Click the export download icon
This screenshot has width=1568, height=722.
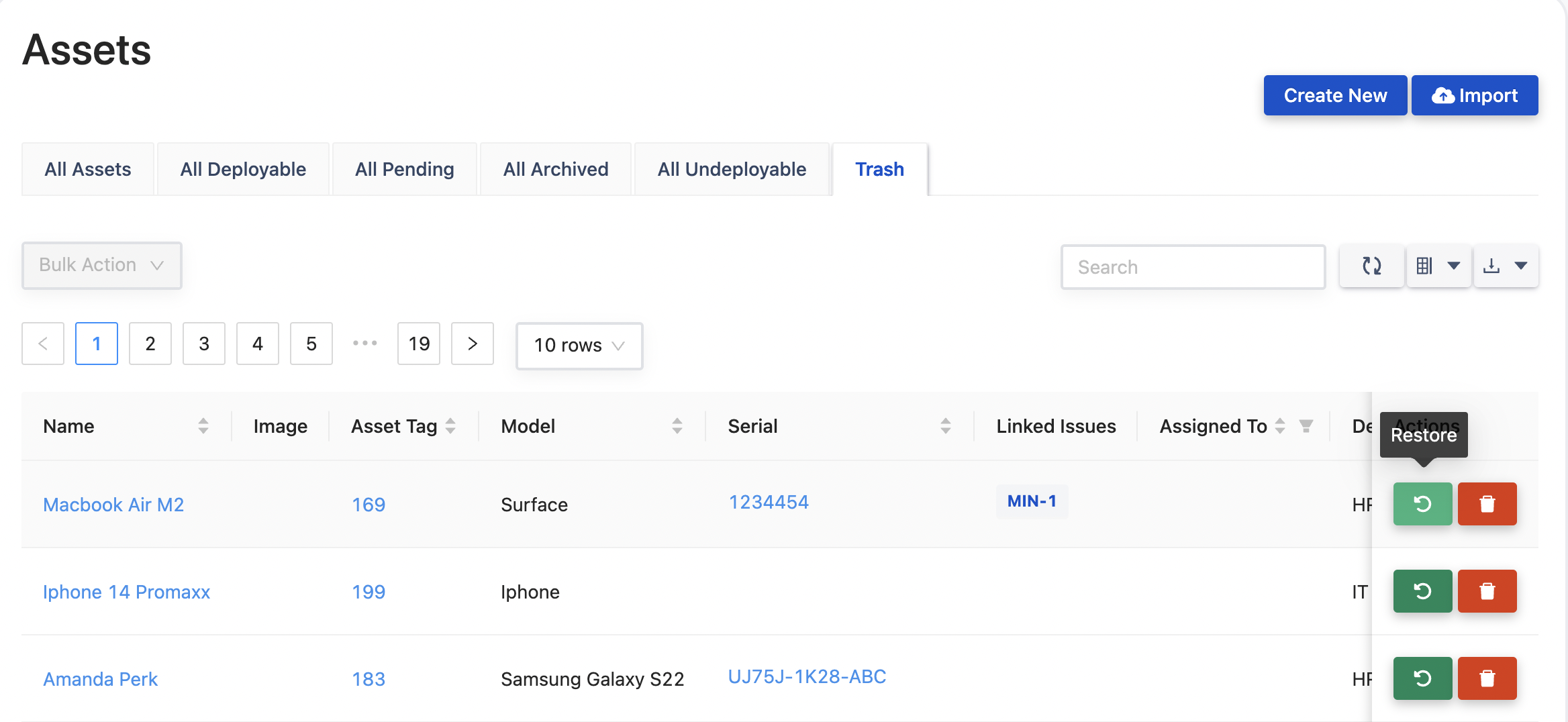coord(1493,266)
